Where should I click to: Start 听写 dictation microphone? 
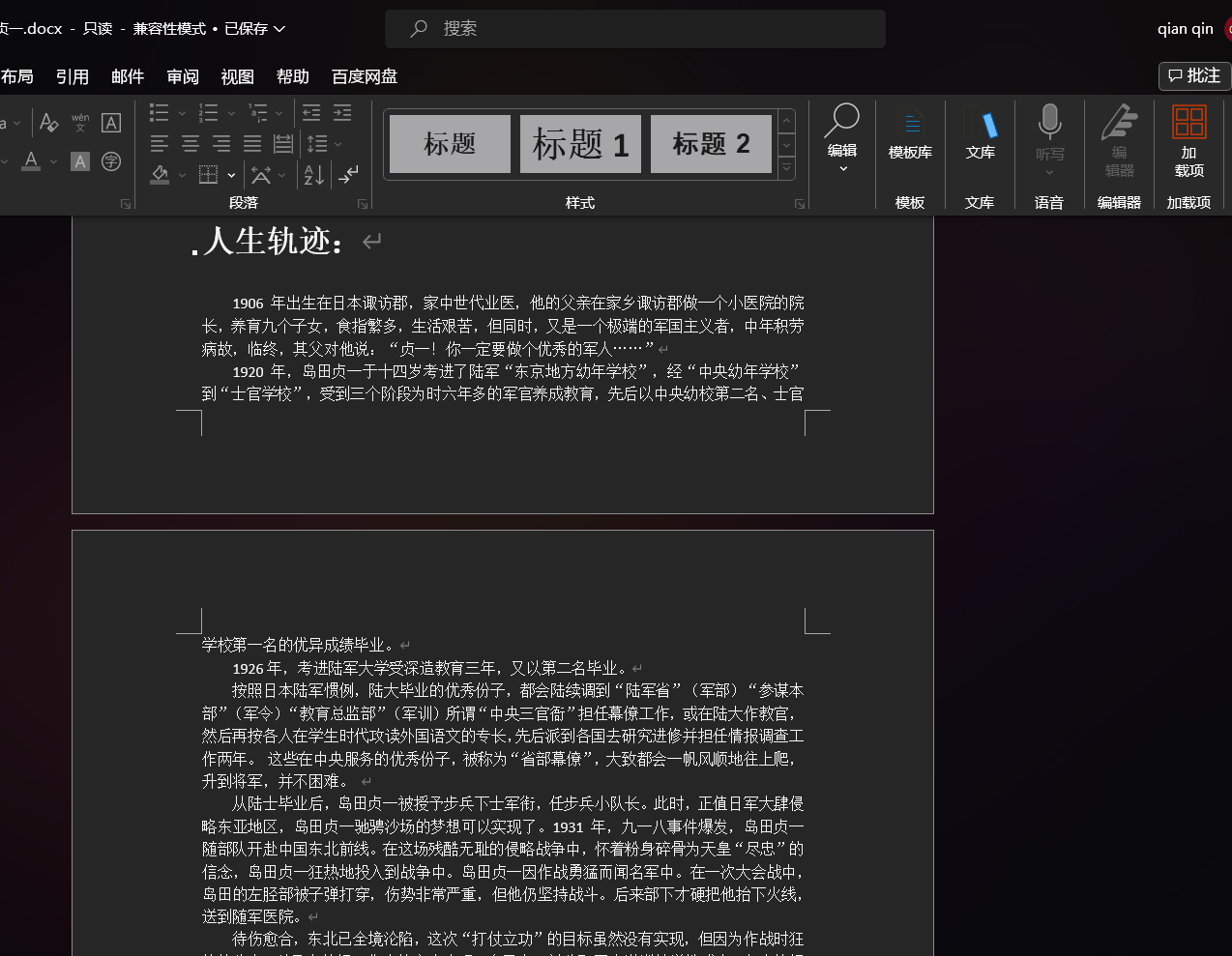coord(1049,139)
